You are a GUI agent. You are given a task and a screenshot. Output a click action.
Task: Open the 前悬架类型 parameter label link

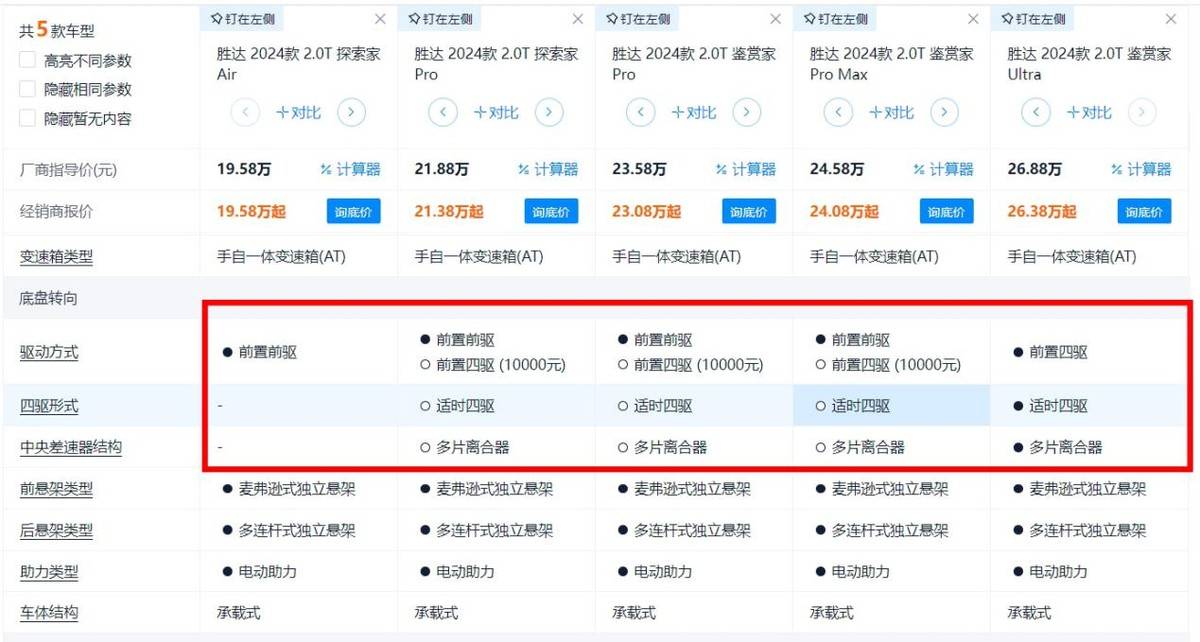coord(56,489)
